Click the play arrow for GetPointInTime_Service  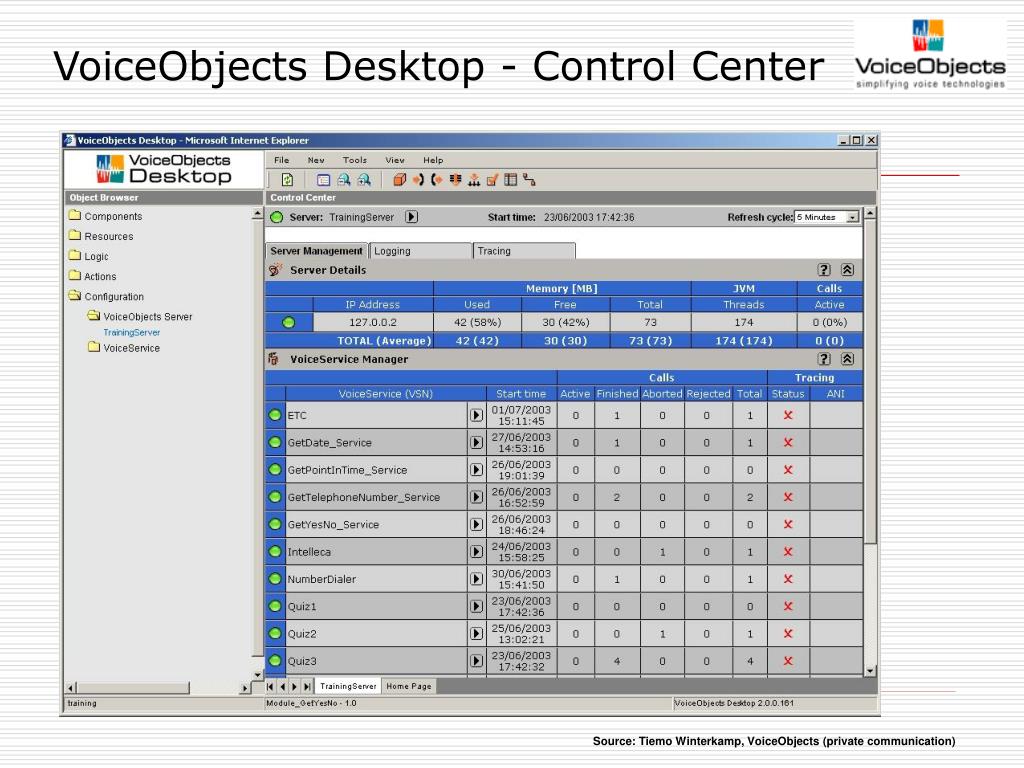click(x=477, y=470)
